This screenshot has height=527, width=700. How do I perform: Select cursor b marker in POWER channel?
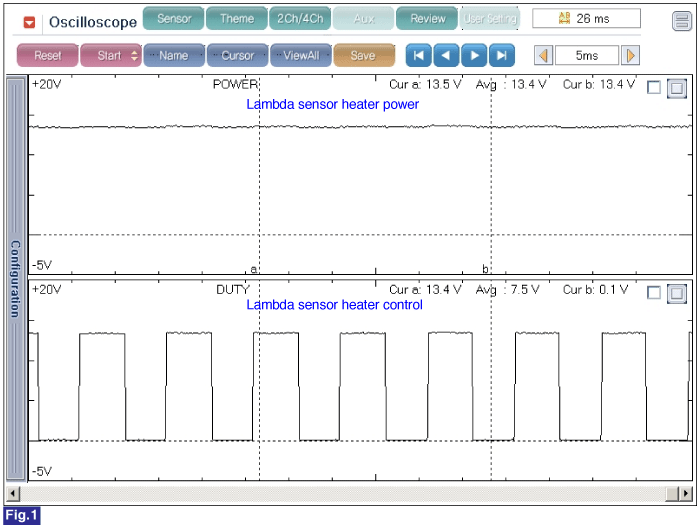pyautogui.click(x=485, y=268)
